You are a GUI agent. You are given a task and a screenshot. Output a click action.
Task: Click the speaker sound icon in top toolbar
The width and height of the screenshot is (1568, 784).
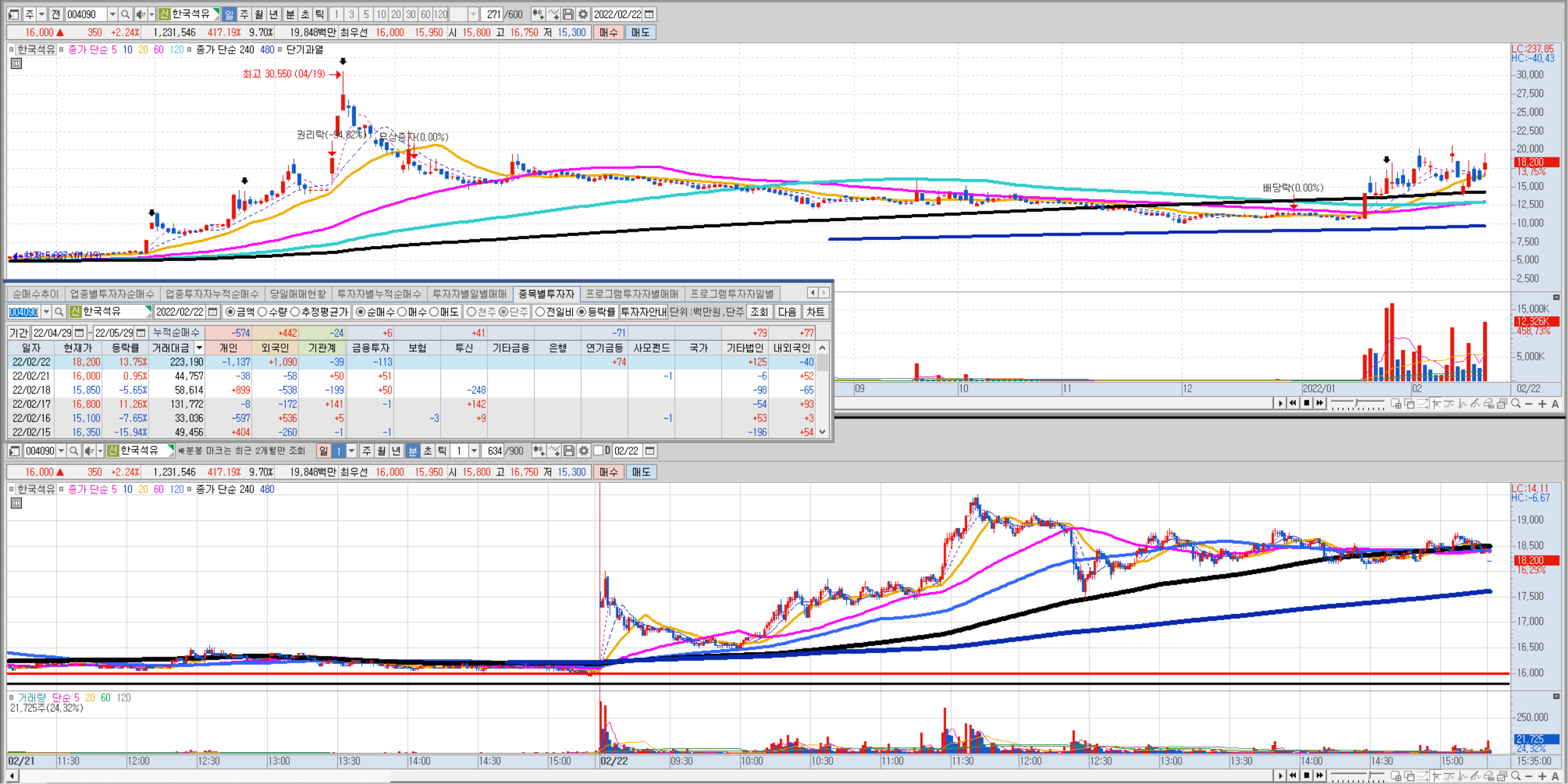141,14
